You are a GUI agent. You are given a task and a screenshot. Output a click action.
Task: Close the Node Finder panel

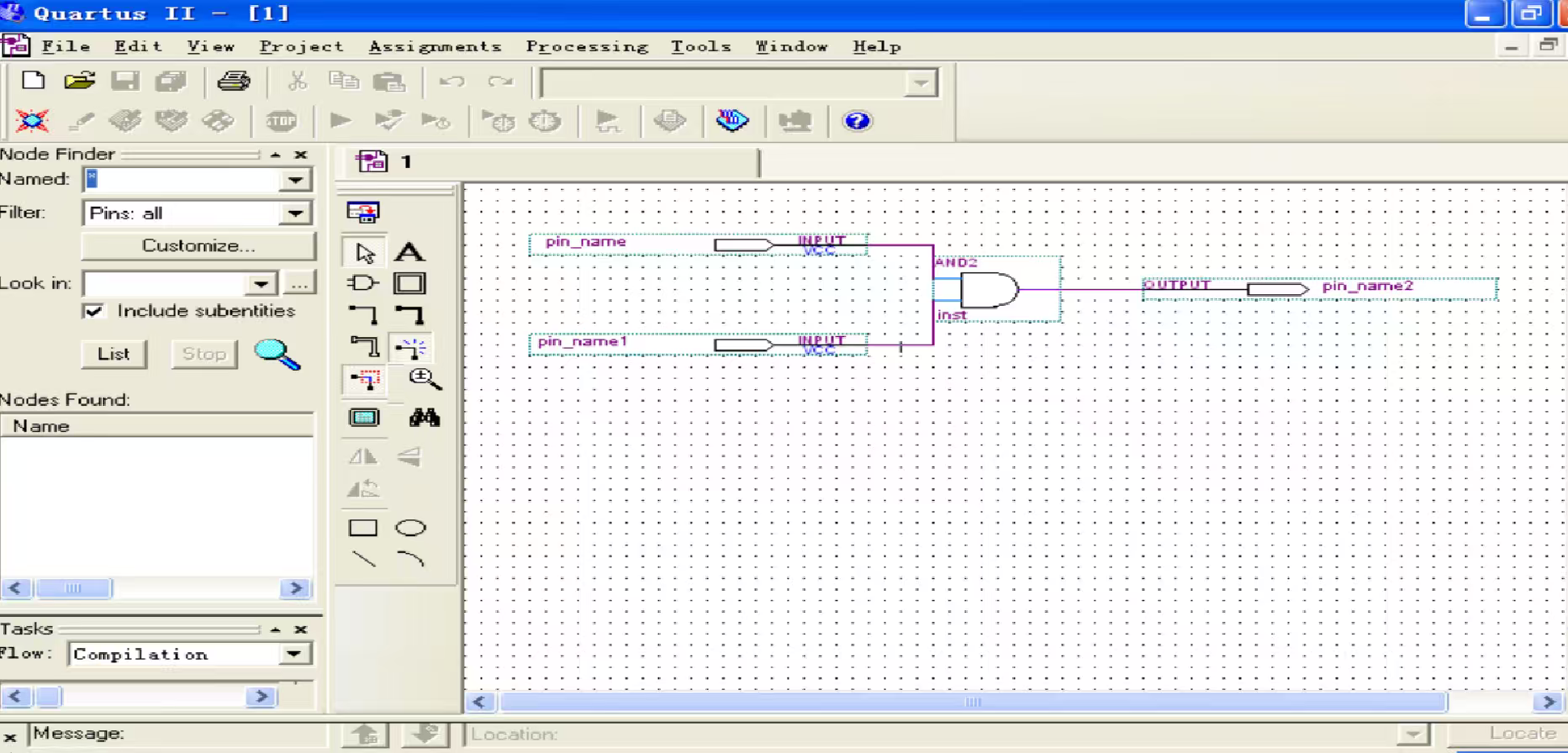pyautogui.click(x=301, y=155)
